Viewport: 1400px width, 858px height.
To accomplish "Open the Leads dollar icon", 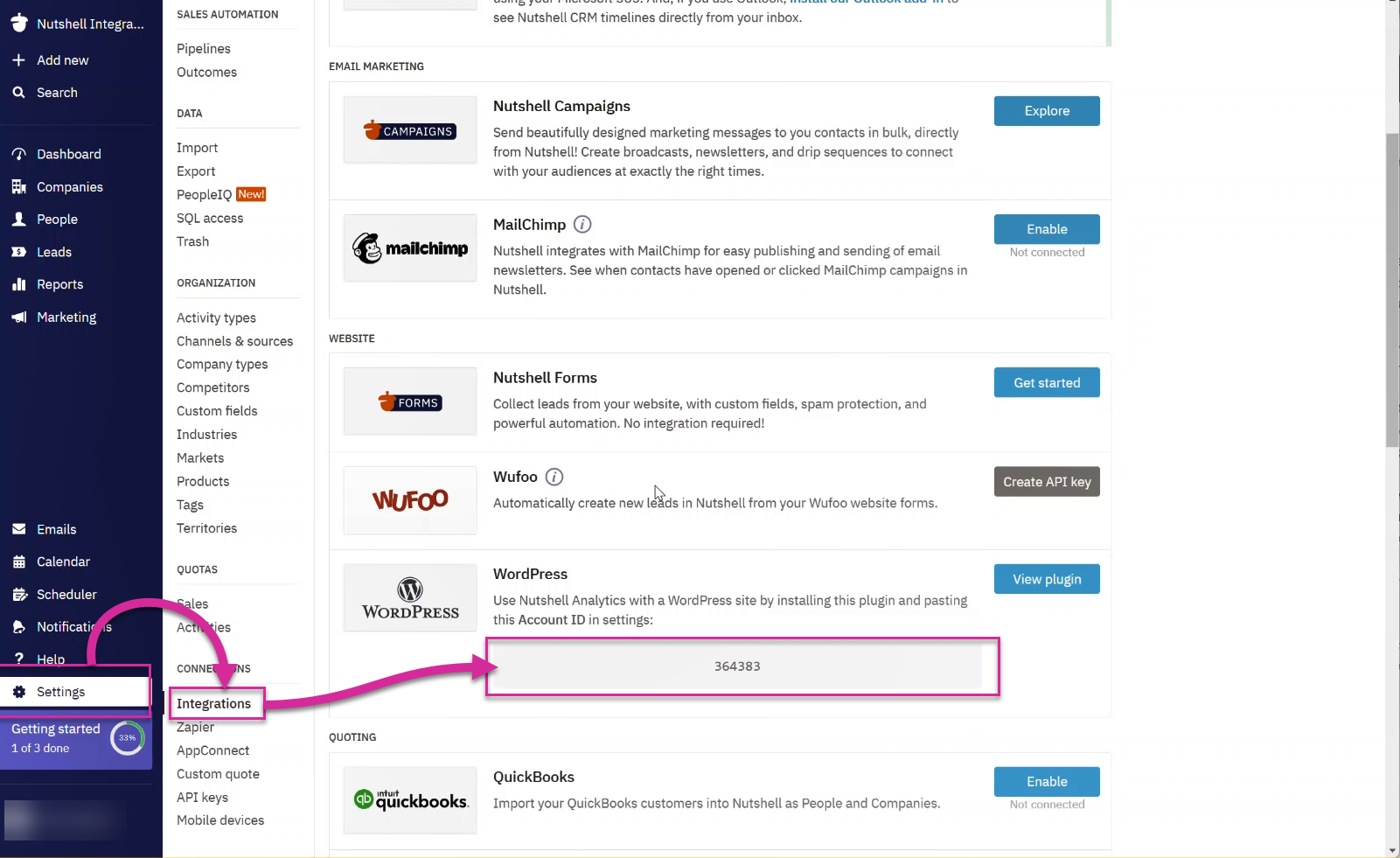I will (18, 252).
